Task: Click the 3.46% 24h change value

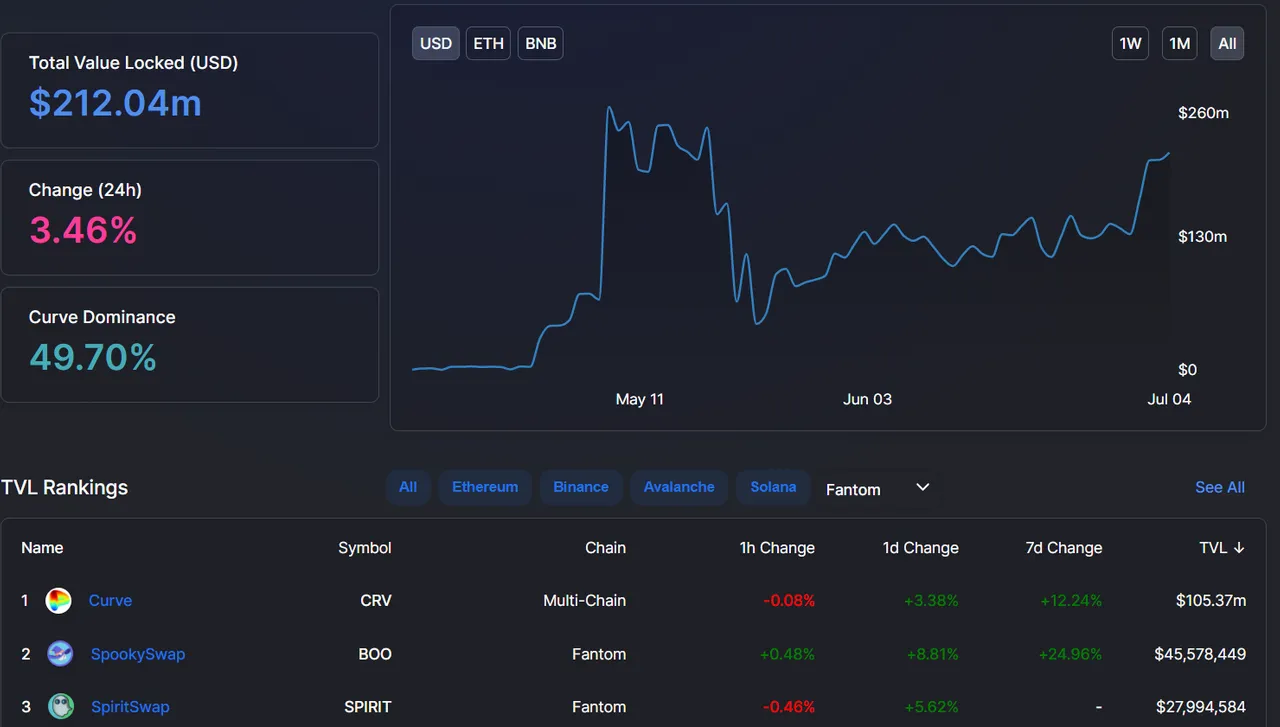Action: 83,231
